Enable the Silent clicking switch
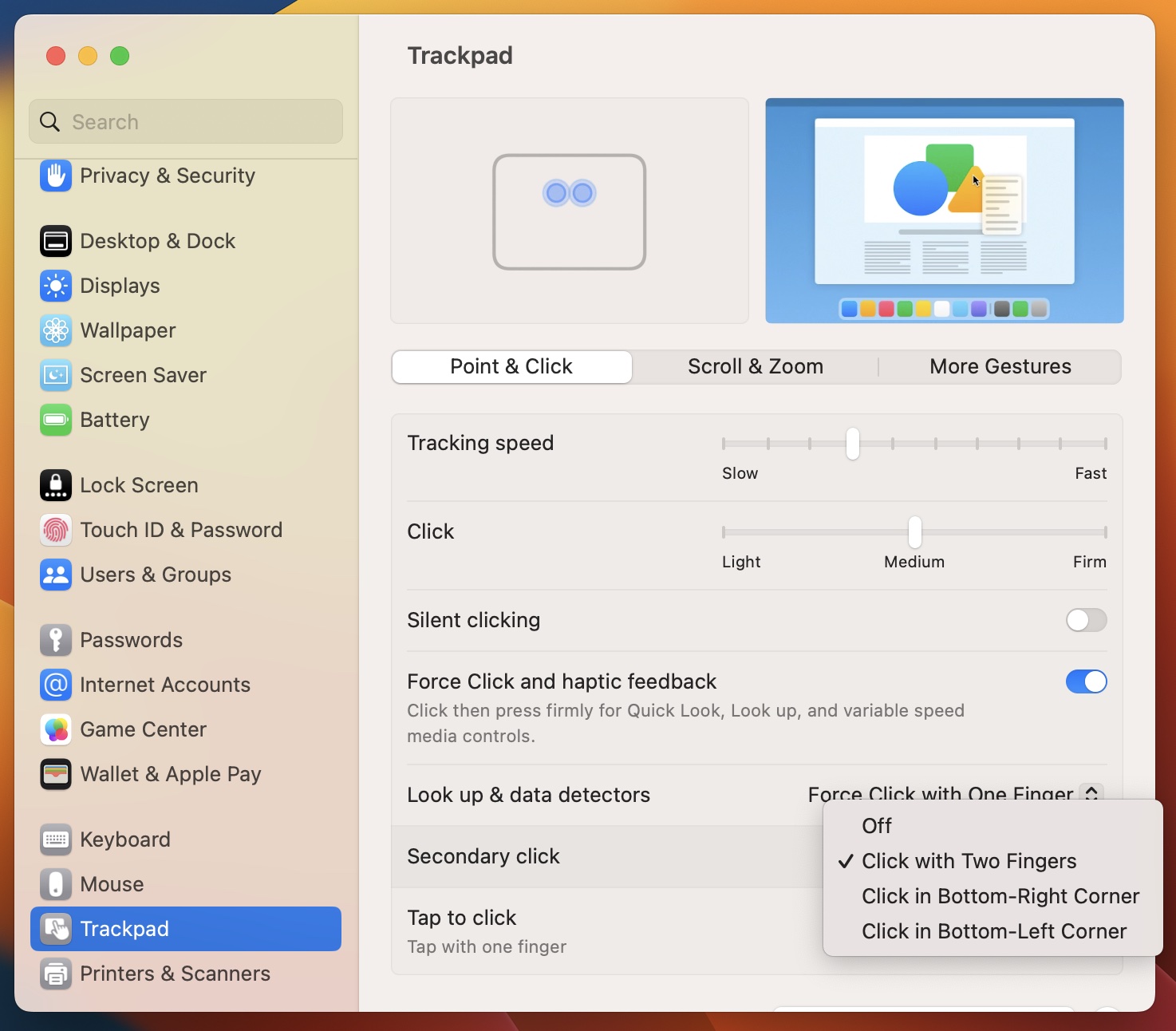This screenshot has width=1176, height=1031. point(1086,620)
